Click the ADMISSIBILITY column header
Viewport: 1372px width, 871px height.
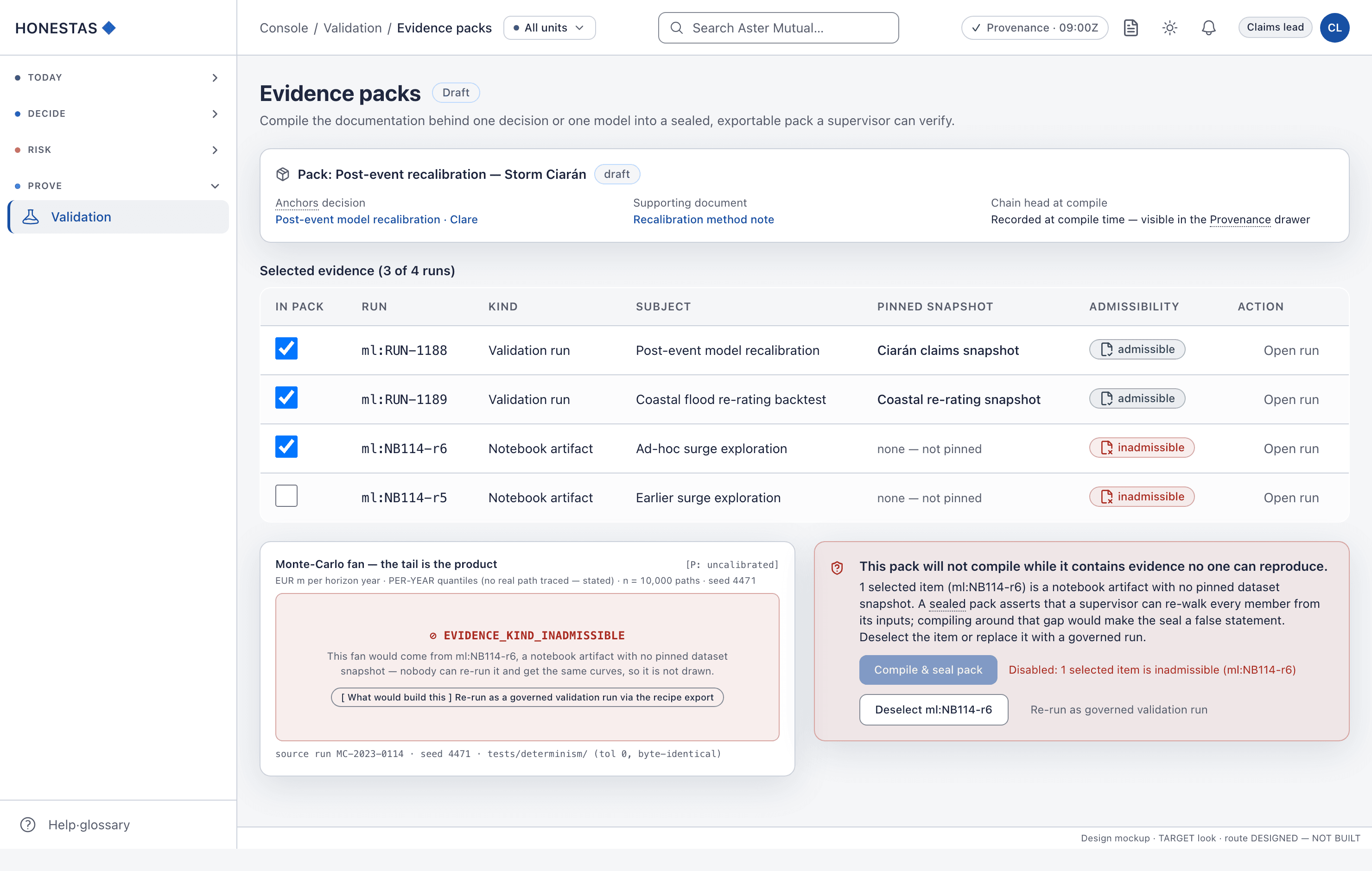[1134, 307]
